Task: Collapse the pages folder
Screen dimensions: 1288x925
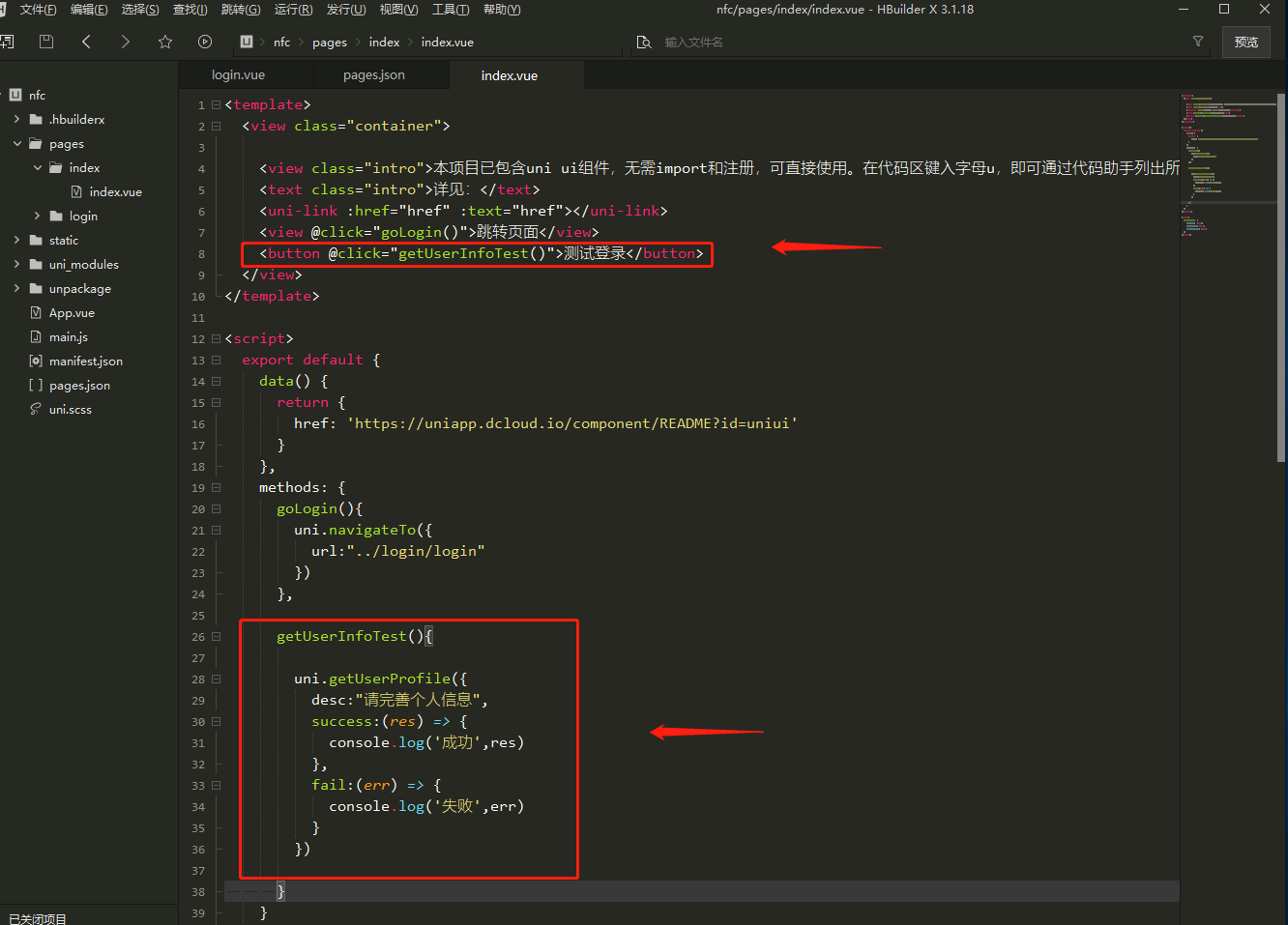Action: [x=17, y=144]
